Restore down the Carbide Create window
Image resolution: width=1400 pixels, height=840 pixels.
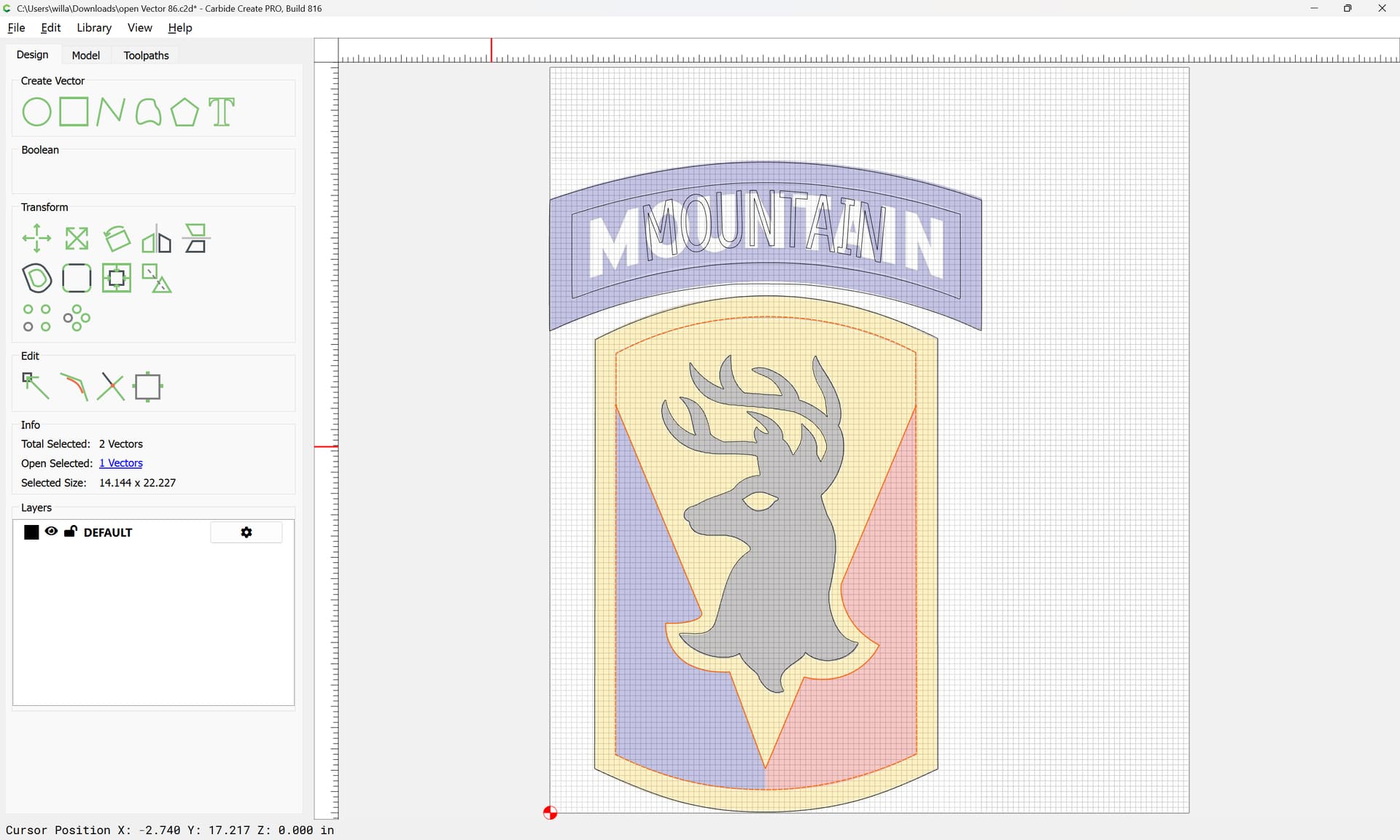[1347, 8]
